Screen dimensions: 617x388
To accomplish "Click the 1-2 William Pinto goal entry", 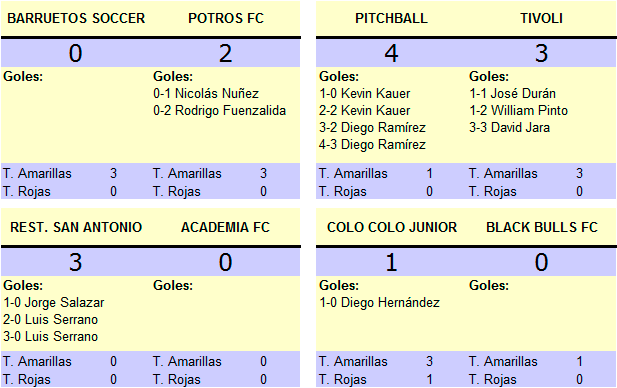I will (518, 111).
